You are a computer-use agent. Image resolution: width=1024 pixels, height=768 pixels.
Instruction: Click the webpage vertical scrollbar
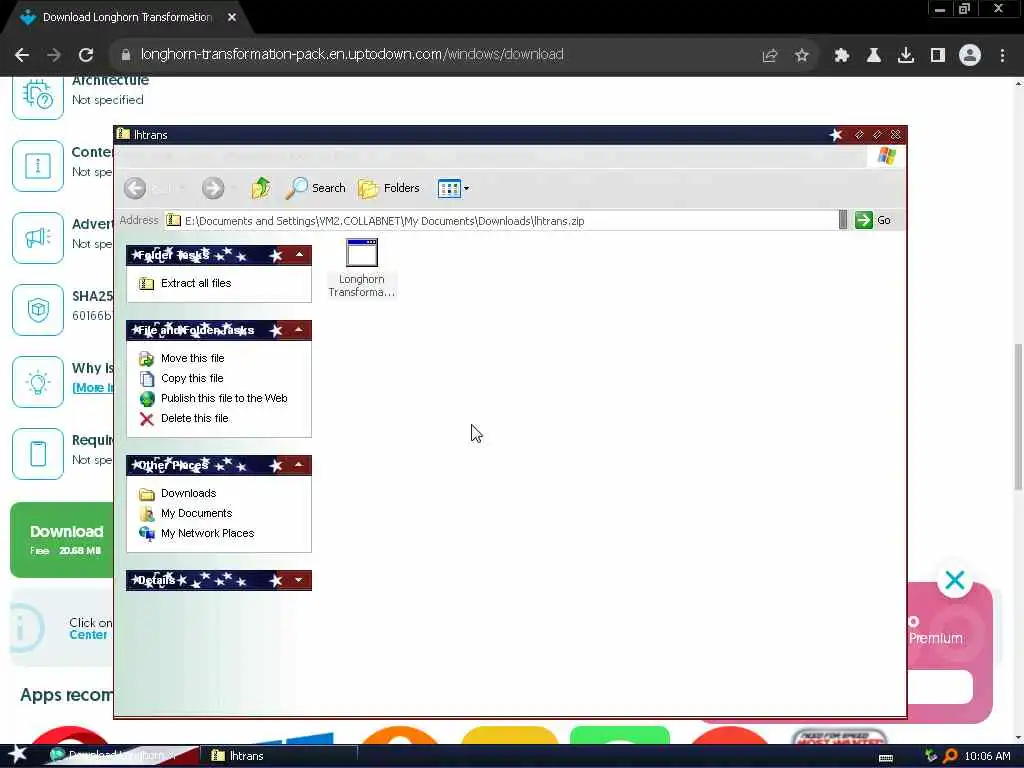pos(1018,418)
